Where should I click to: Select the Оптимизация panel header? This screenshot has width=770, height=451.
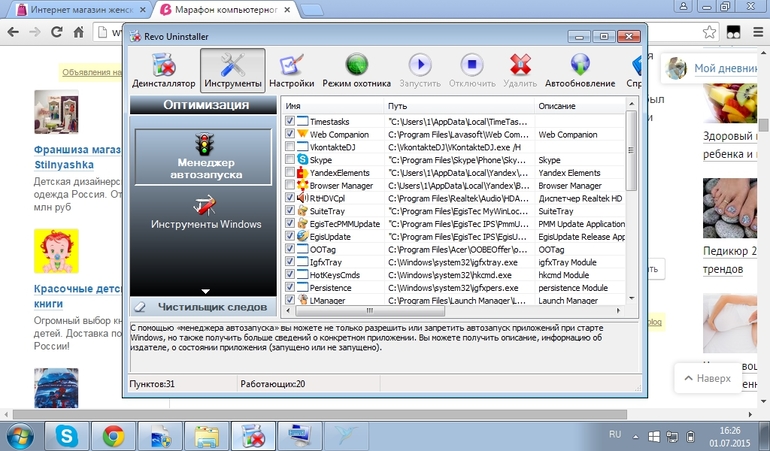click(x=203, y=105)
